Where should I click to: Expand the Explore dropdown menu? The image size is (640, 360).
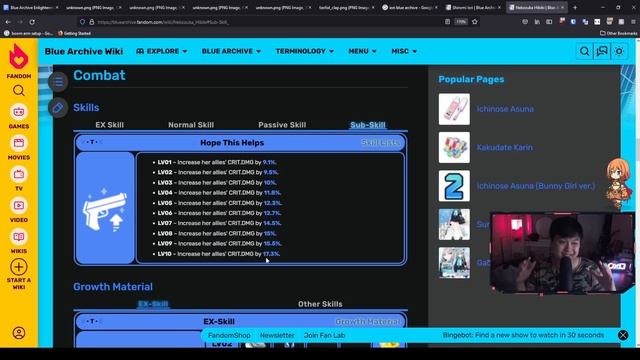pyautogui.click(x=162, y=51)
